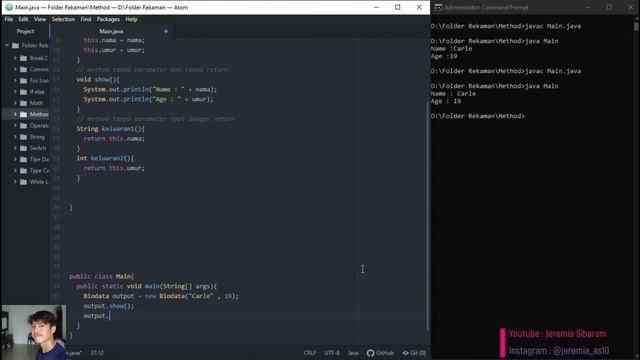Click the For Loo... folder icon
The height and width of the screenshot is (360, 640).
tap(23, 80)
